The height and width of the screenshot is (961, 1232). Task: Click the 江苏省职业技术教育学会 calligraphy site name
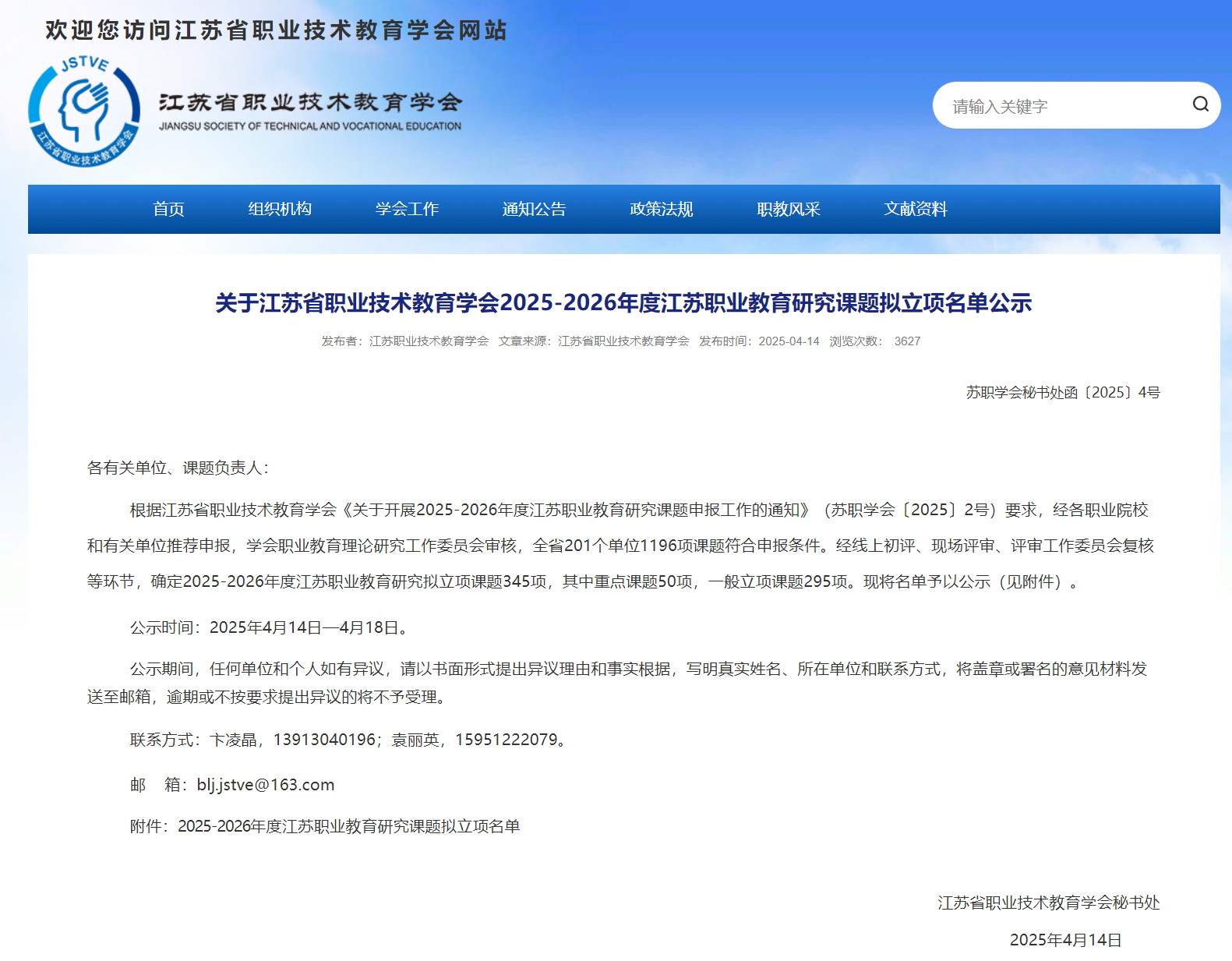[310, 102]
